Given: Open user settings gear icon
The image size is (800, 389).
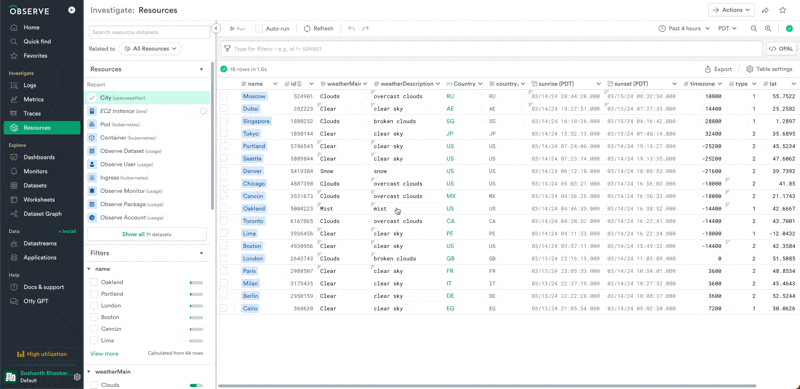Looking at the screenshot, I should (77, 377).
